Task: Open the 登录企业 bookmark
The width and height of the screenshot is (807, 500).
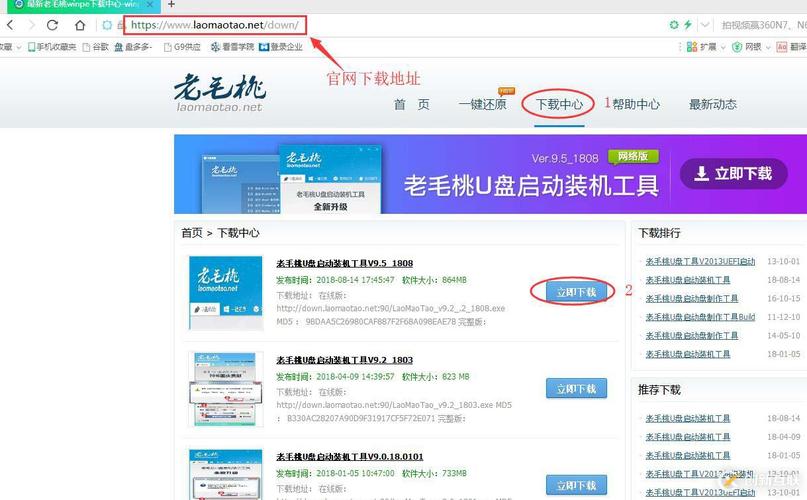Action: point(281,47)
